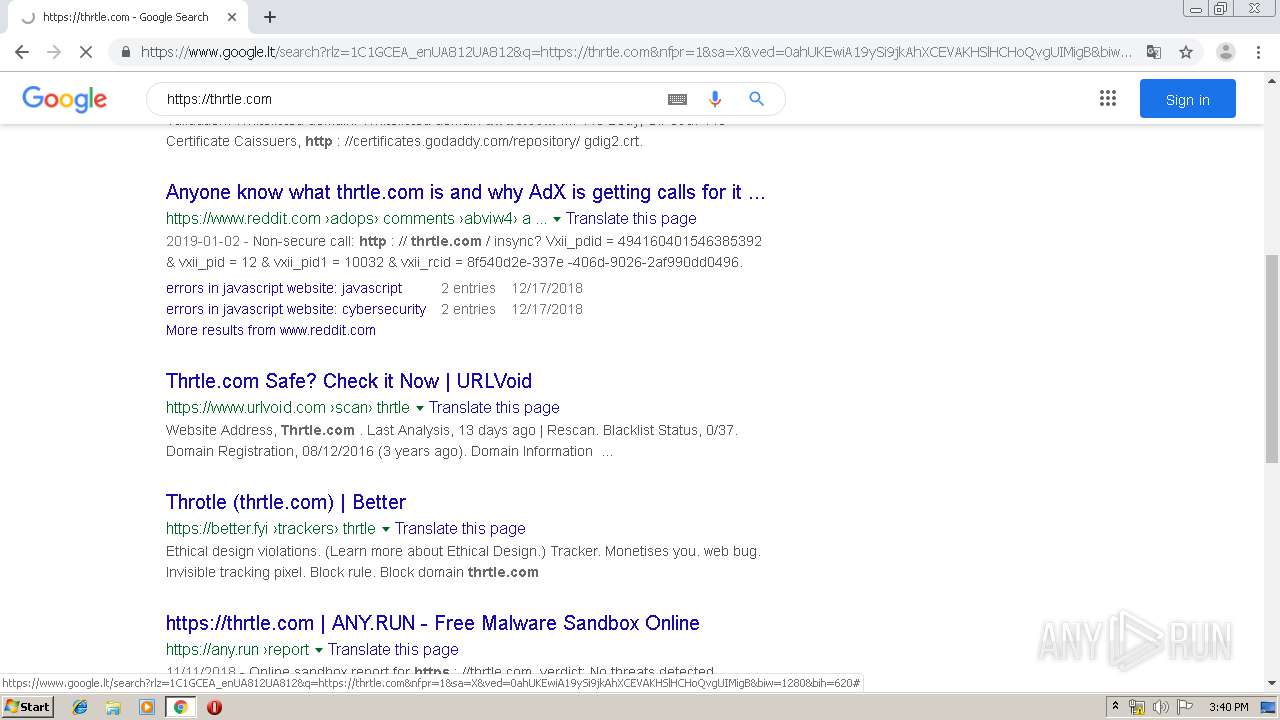Open the Google apps grid
Screen dimensions: 1280x720
point(1107,99)
